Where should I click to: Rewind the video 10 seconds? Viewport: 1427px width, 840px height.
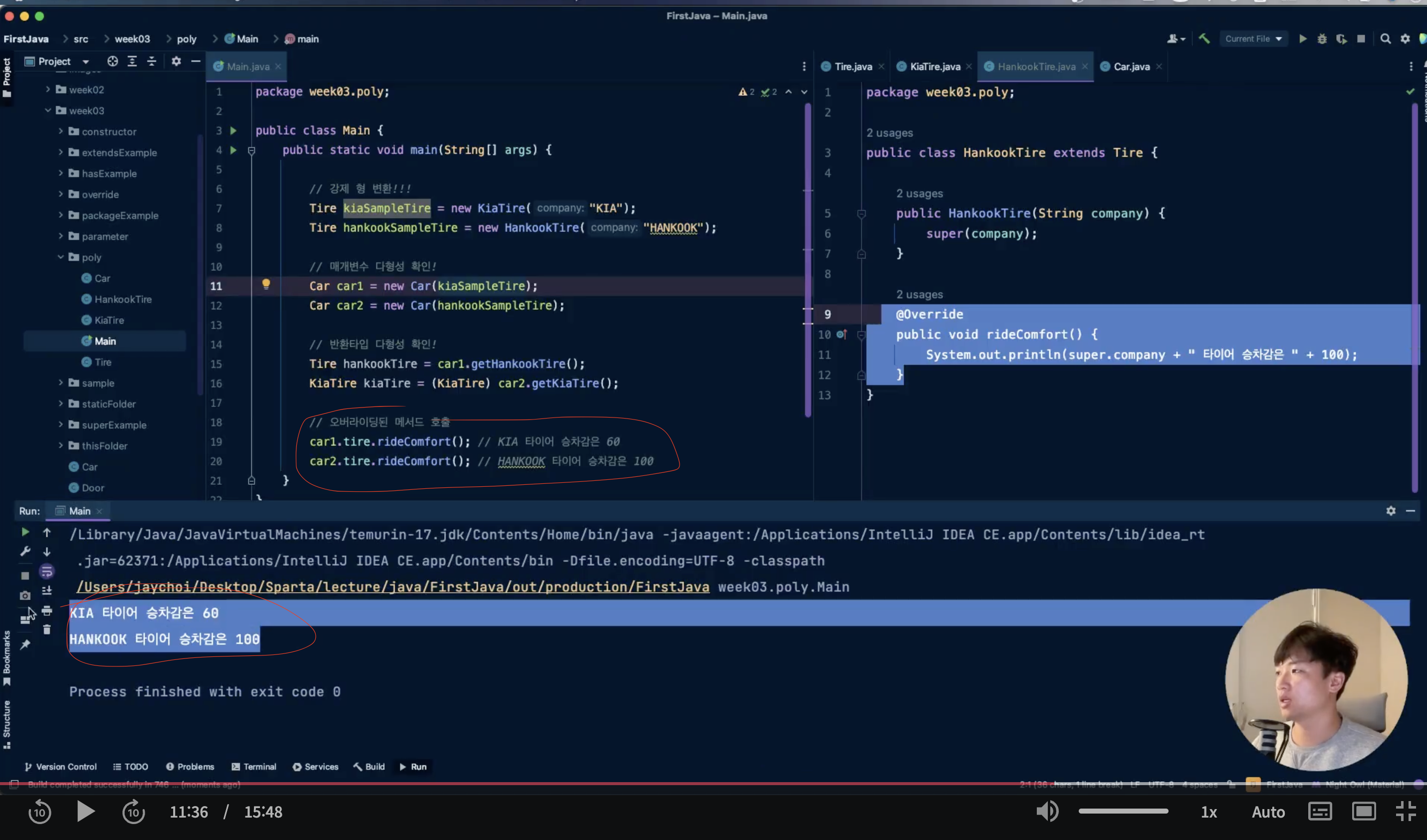tap(39, 812)
